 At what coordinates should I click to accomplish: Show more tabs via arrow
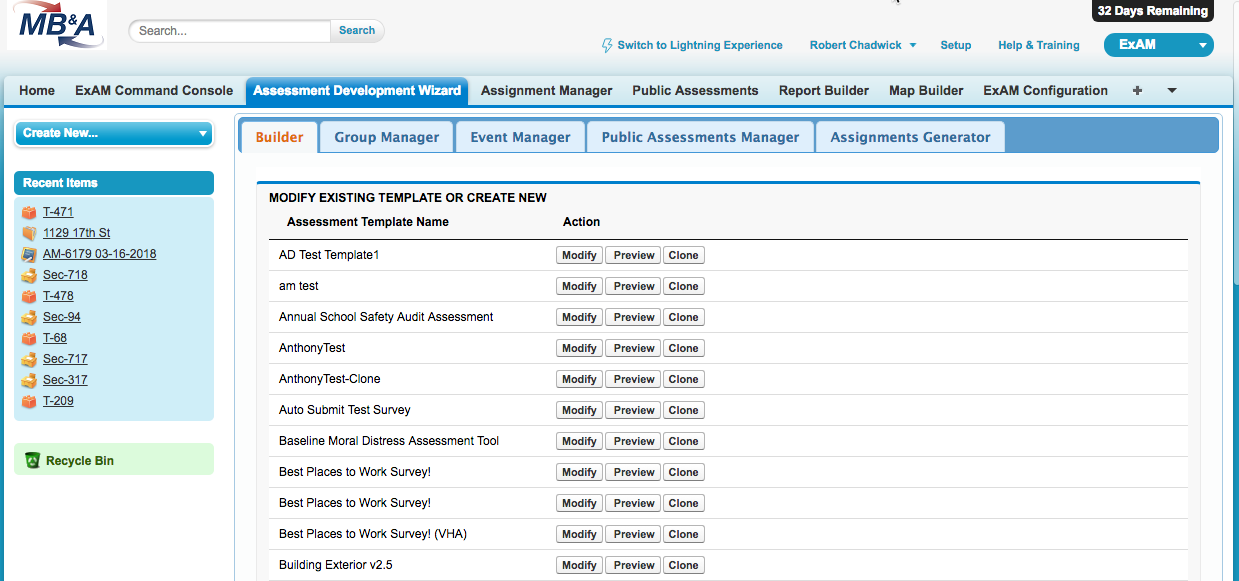(x=1172, y=91)
